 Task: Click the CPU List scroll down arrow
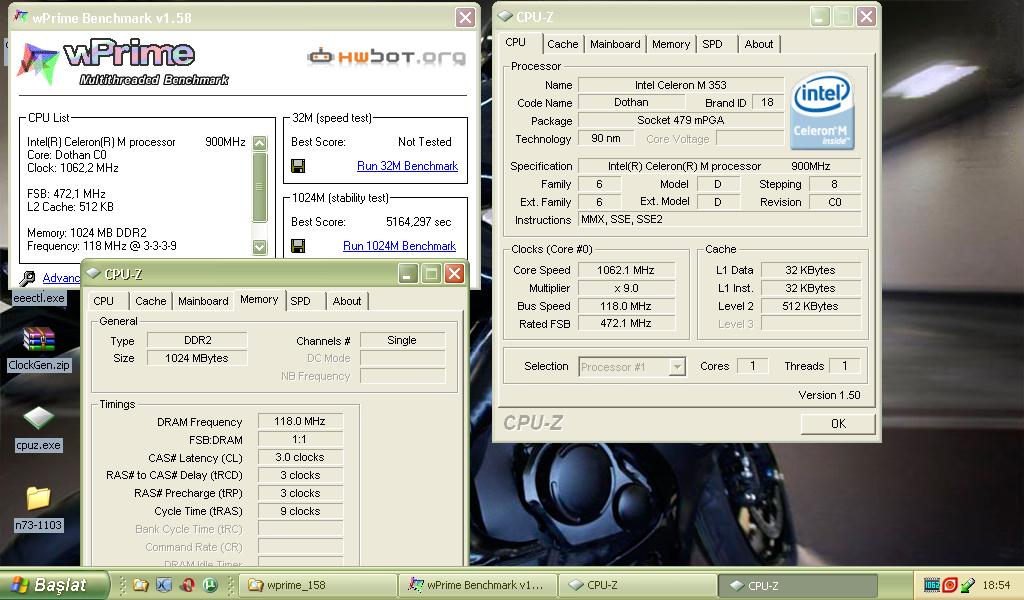(x=260, y=247)
